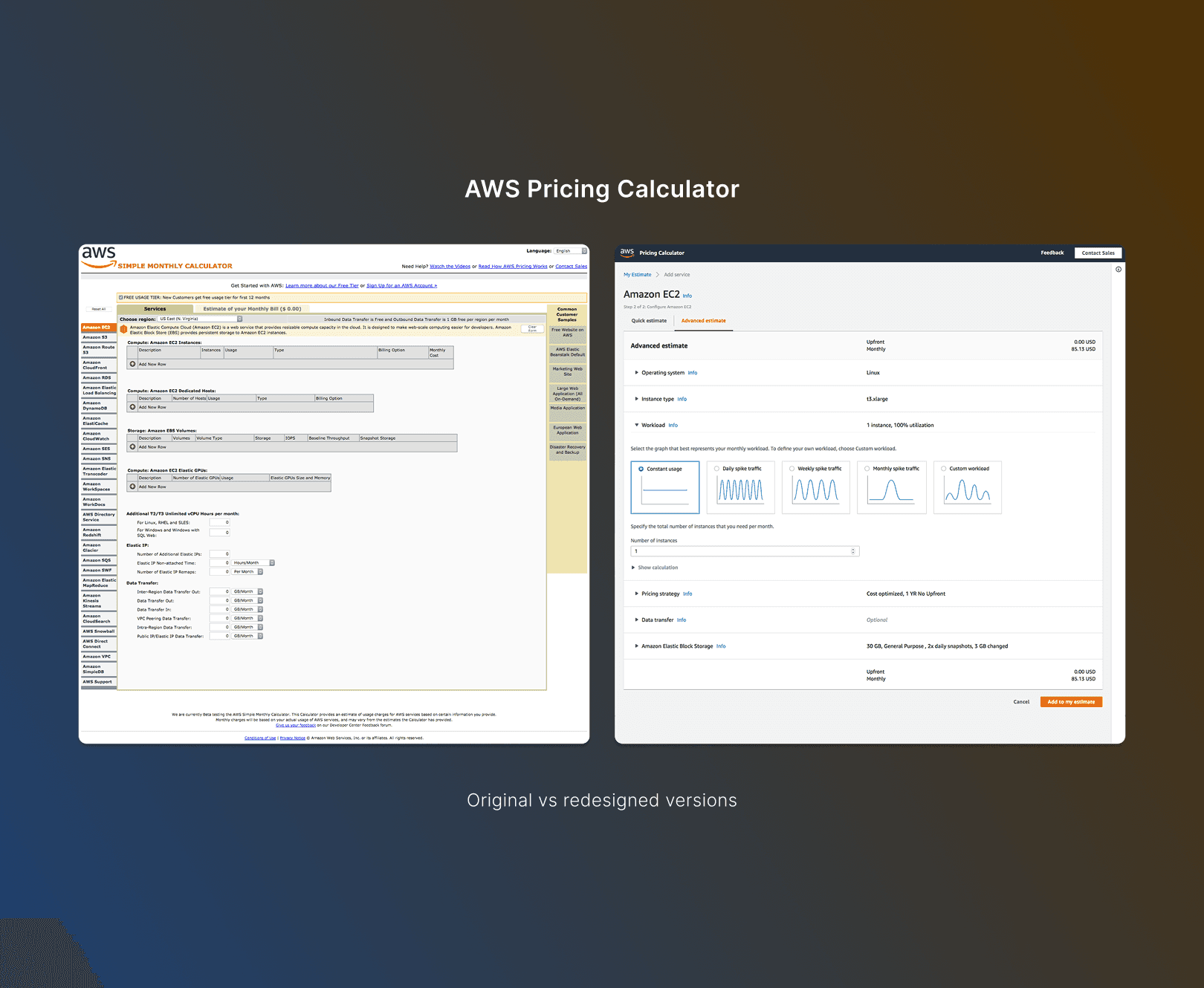
Task: Click the Add to my estimate button
Action: [x=1071, y=702]
